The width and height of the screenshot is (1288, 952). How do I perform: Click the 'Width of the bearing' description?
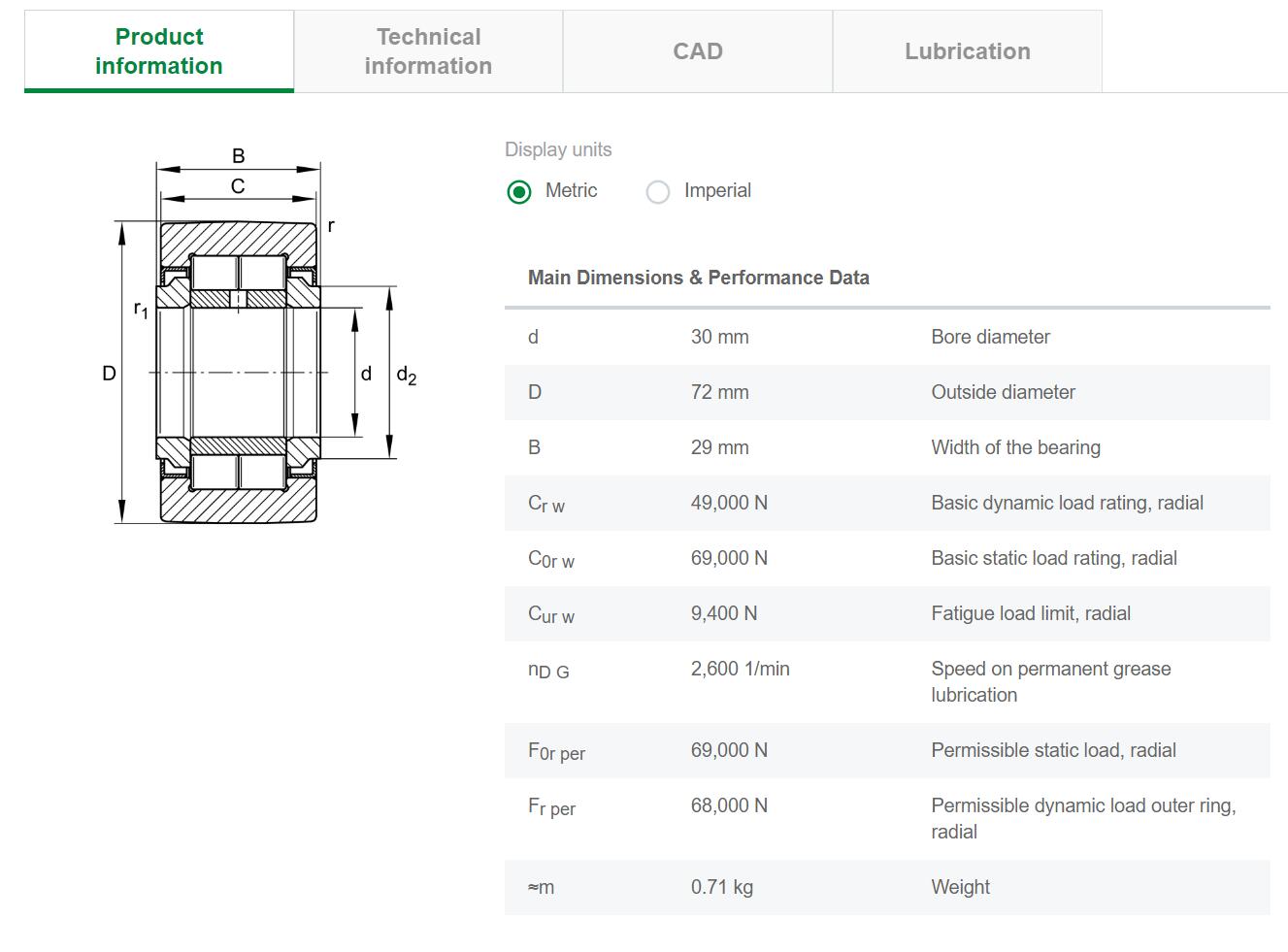(x=1016, y=447)
